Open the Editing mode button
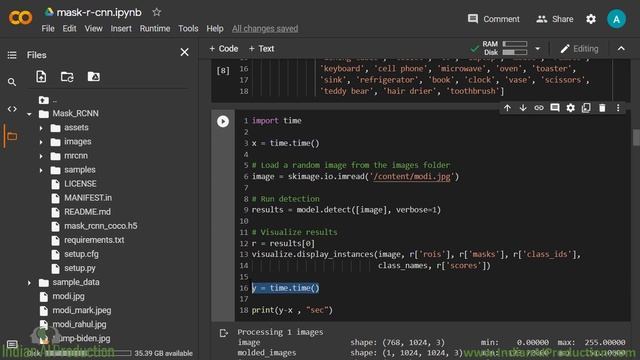The image size is (640, 360). pos(579,49)
